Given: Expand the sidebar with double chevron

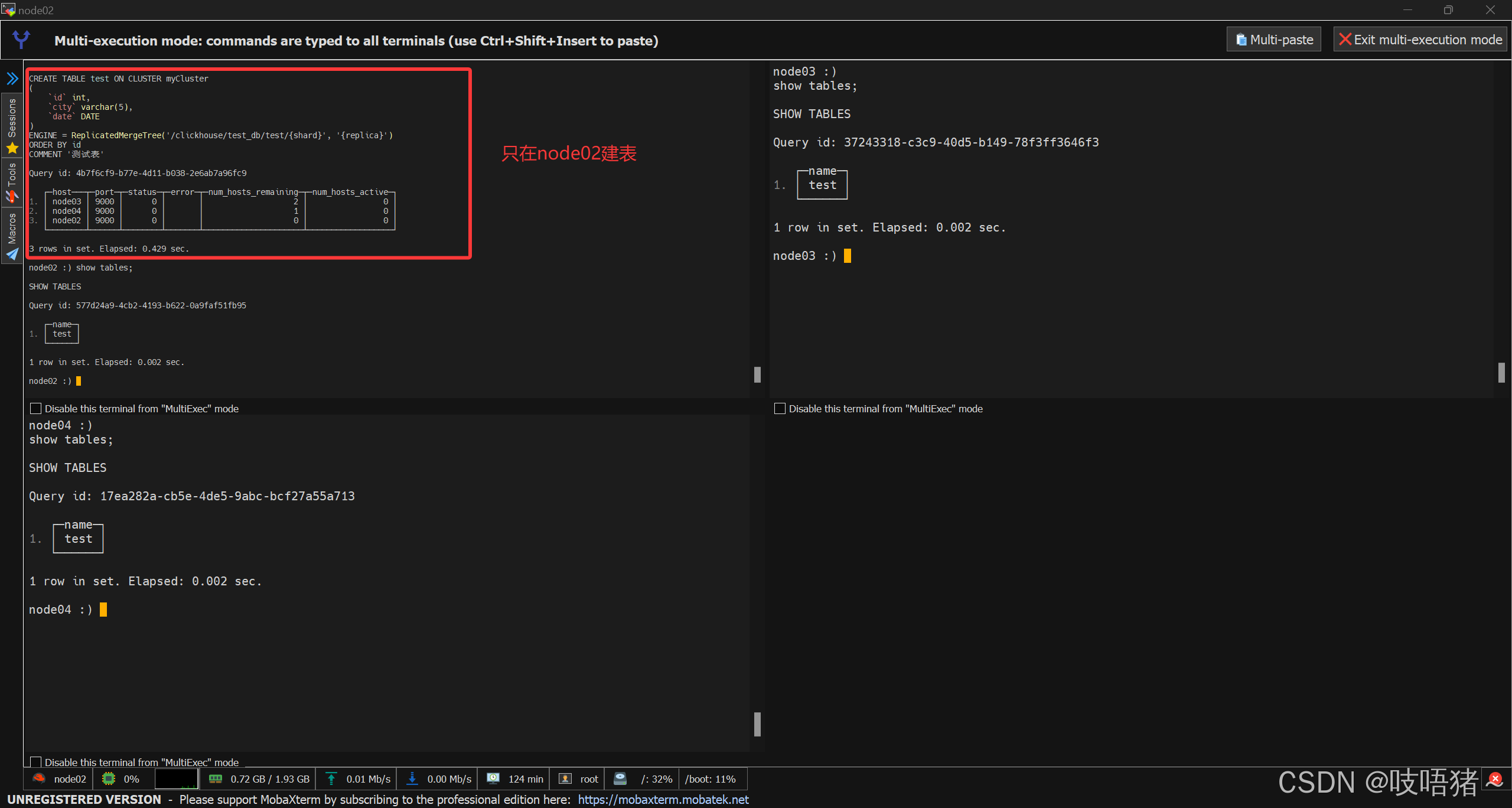Looking at the screenshot, I should pos(12,79).
